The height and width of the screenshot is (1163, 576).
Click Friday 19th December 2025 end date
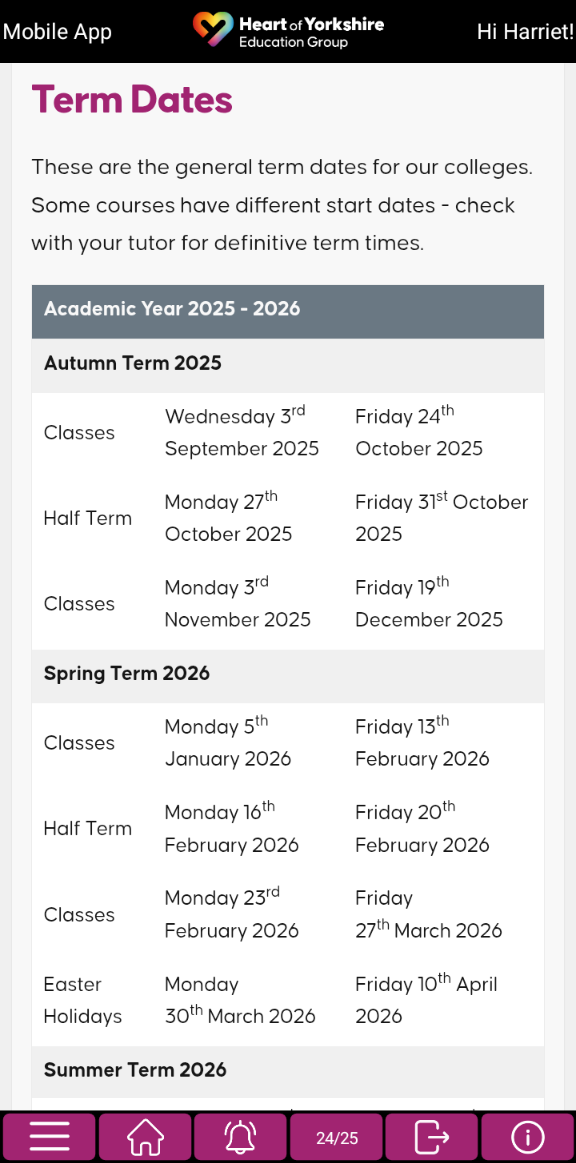pyautogui.click(x=428, y=603)
